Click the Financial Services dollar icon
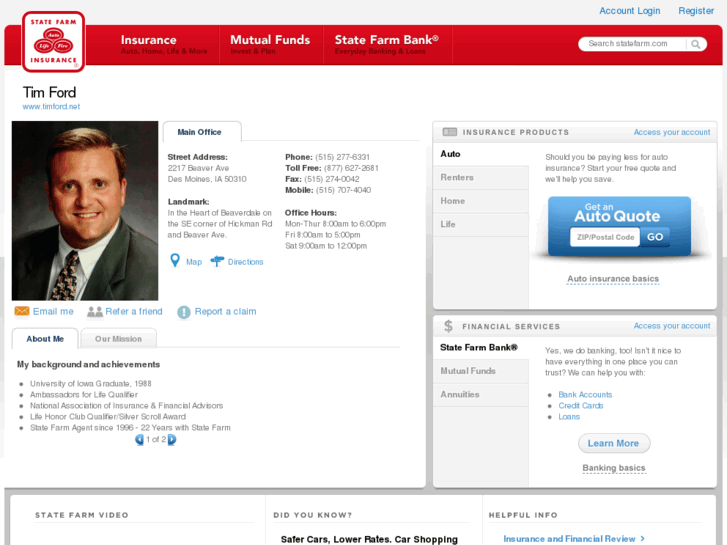This screenshot has width=727, height=545. (448, 326)
